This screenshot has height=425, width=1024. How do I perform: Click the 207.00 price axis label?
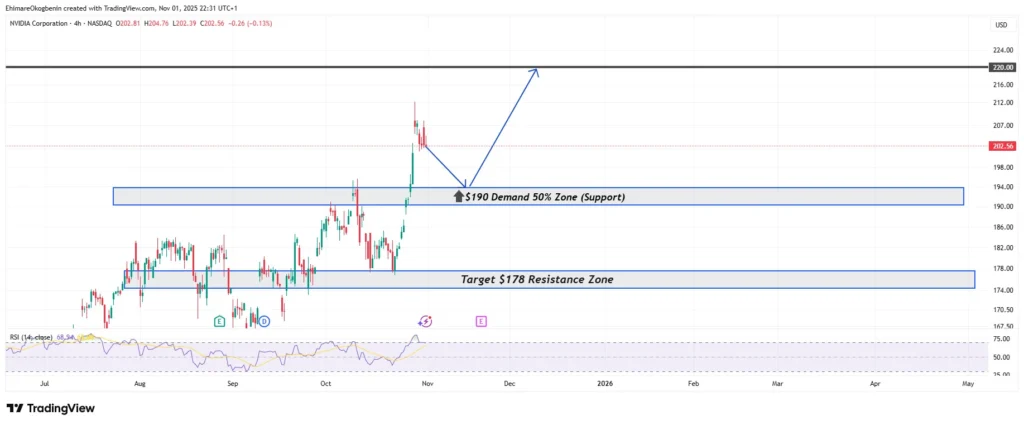click(1002, 125)
